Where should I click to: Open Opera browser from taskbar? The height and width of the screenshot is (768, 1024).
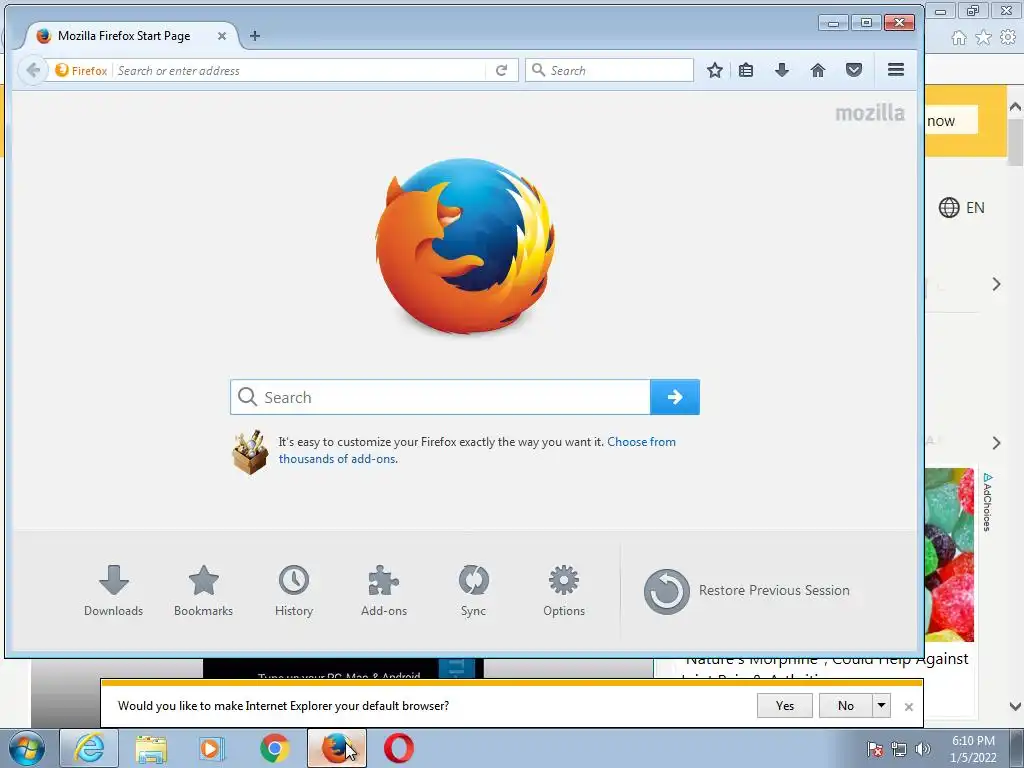[x=398, y=748]
